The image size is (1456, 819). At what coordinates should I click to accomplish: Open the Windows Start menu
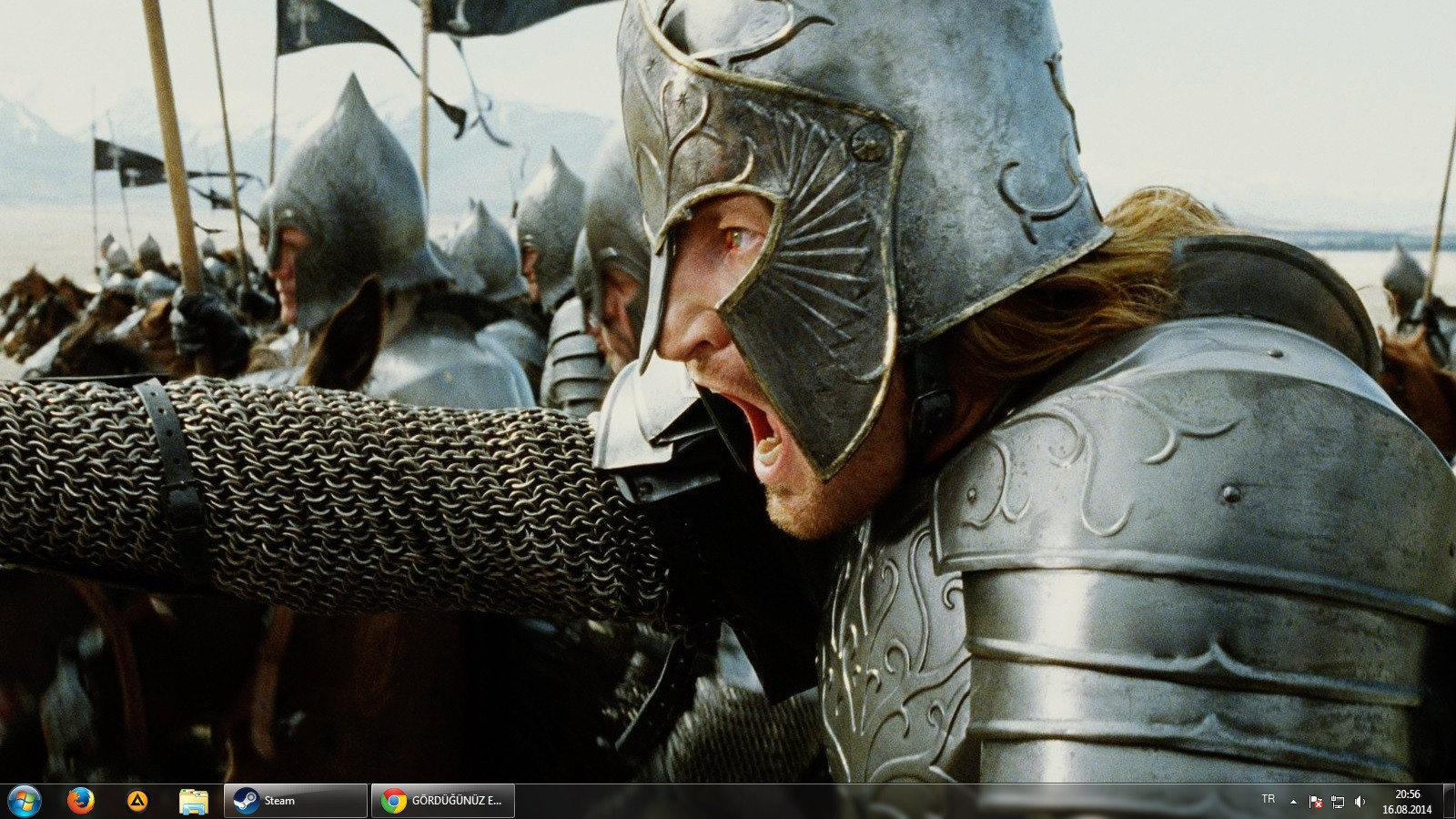click(x=24, y=801)
